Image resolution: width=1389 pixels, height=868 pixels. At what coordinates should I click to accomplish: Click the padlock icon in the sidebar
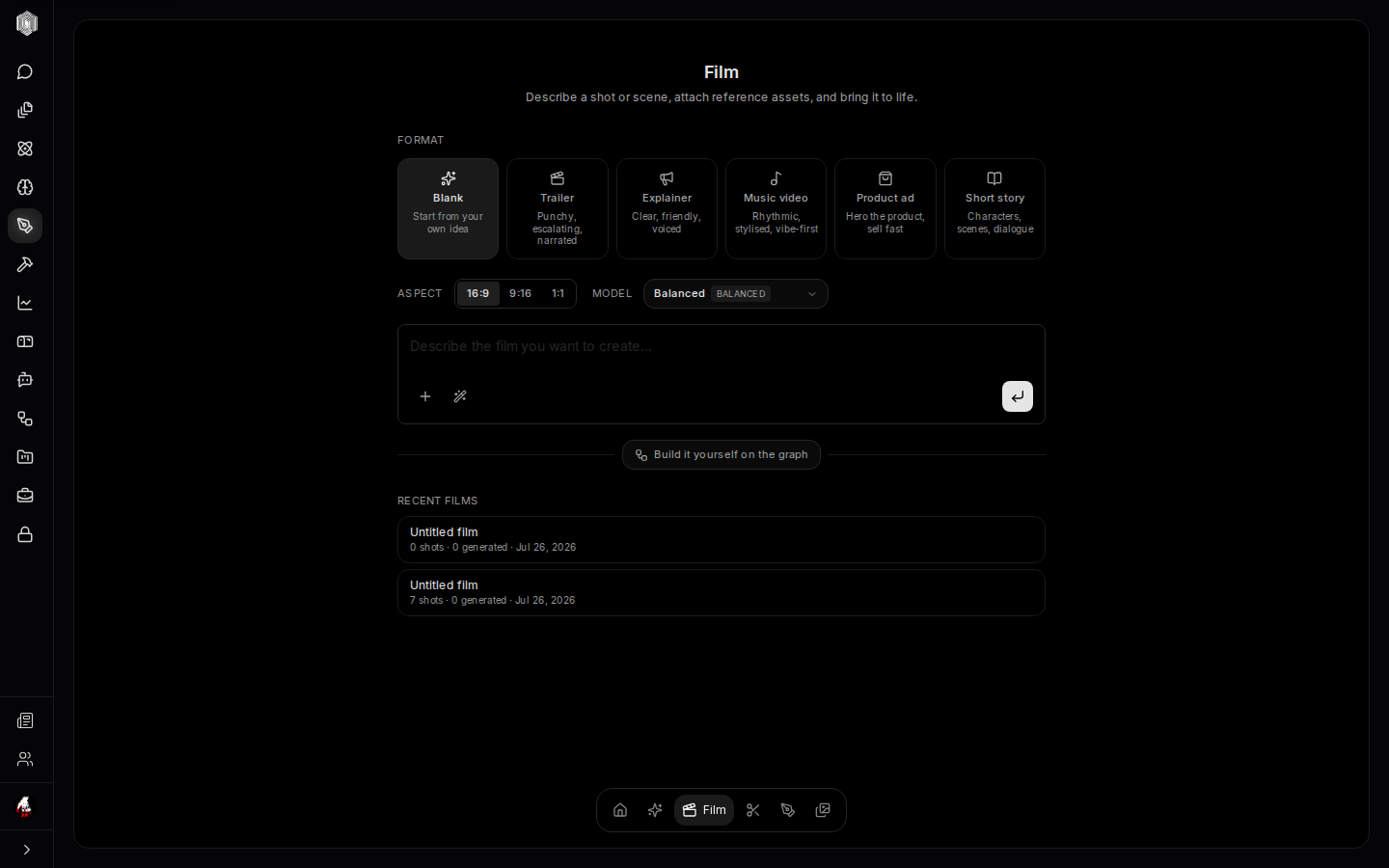tap(25, 535)
